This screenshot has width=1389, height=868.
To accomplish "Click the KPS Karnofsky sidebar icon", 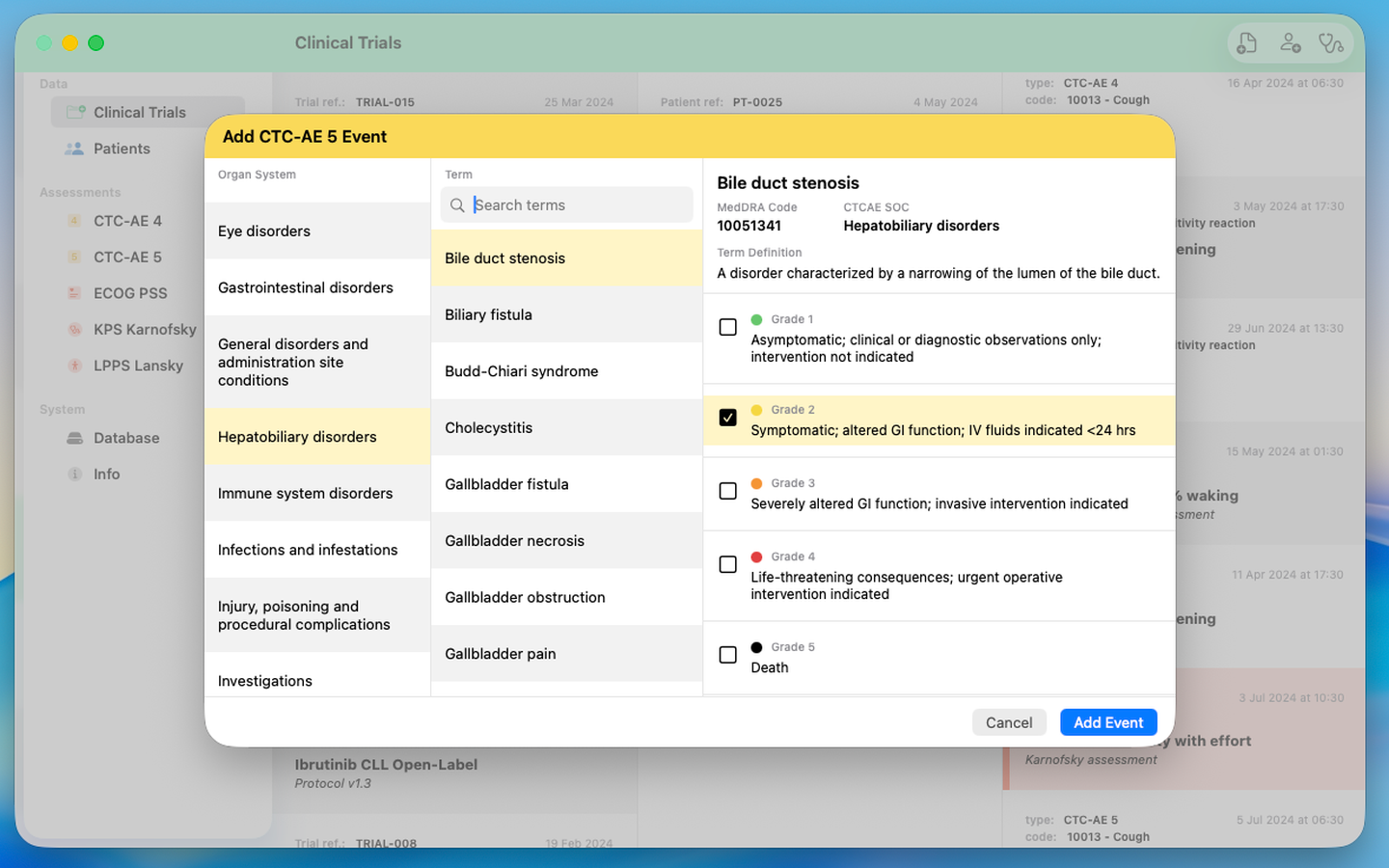I will pos(74,329).
